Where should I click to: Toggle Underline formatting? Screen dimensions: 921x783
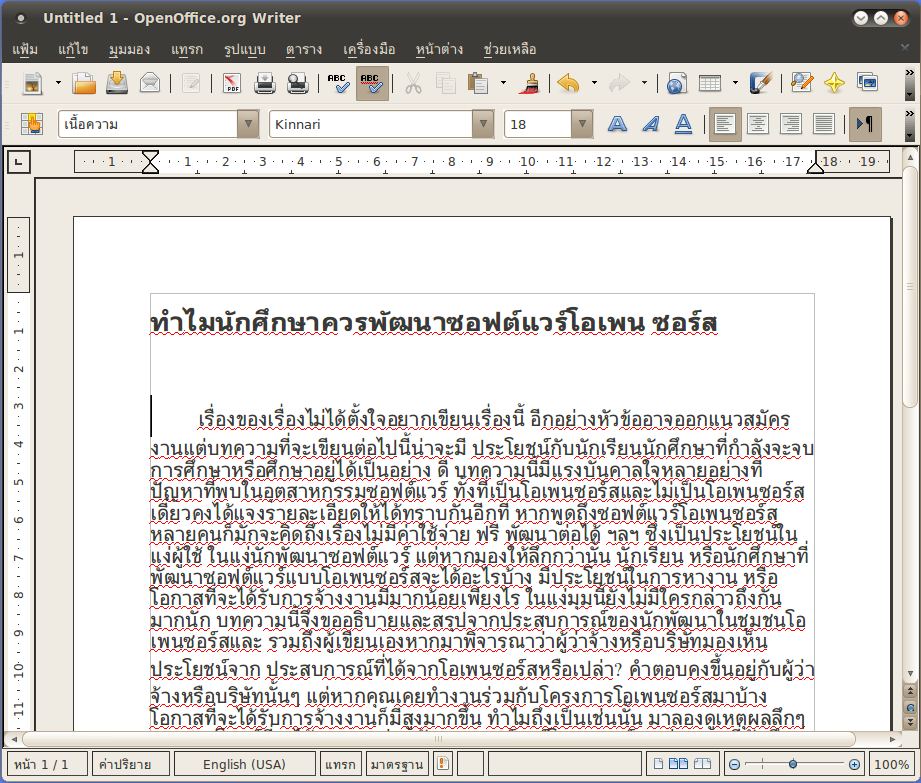click(x=683, y=124)
